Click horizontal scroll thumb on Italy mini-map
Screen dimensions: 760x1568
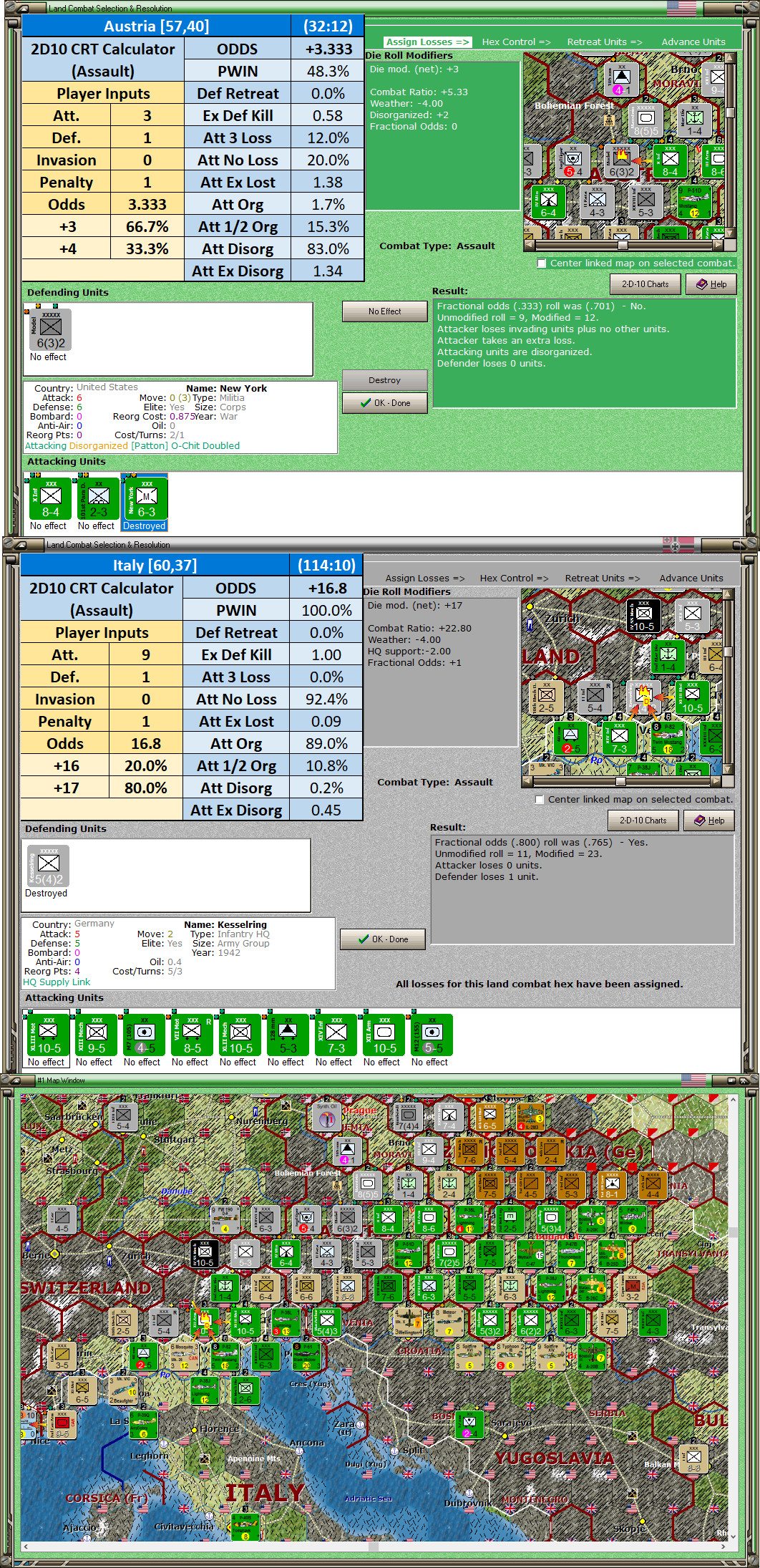point(620,781)
